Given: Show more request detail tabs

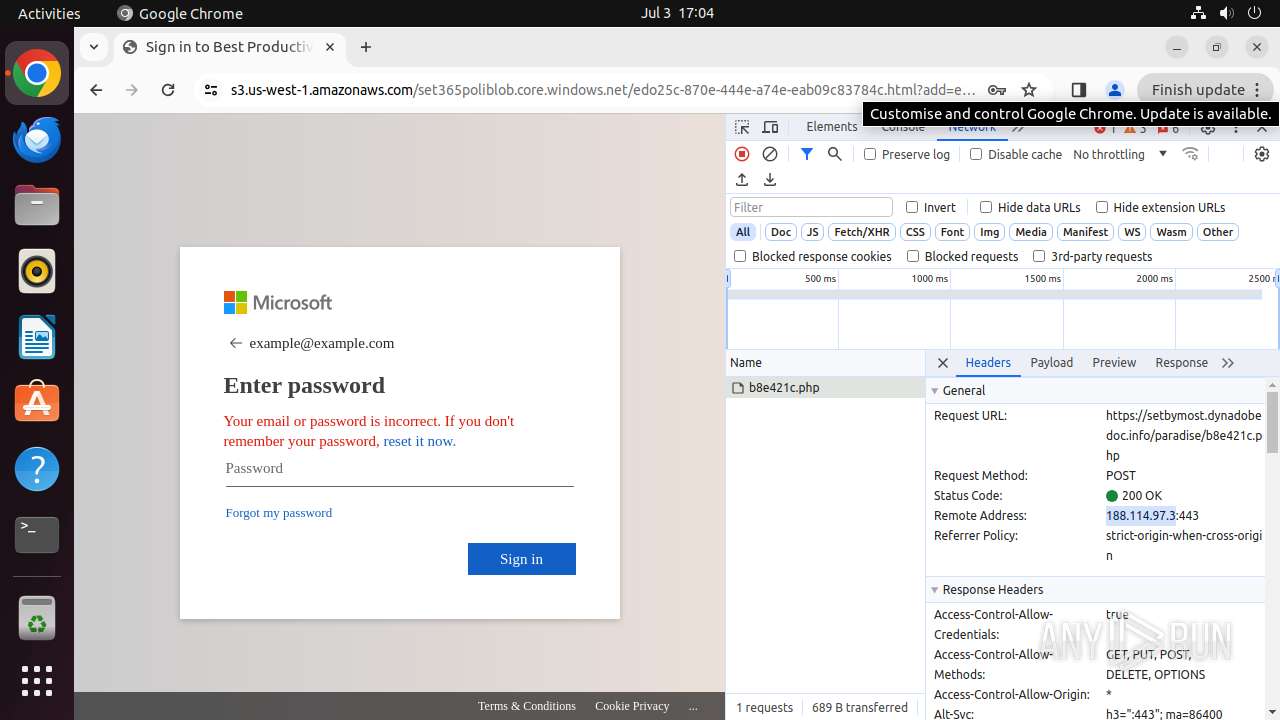Looking at the screenshot, I should point(1228,363).
